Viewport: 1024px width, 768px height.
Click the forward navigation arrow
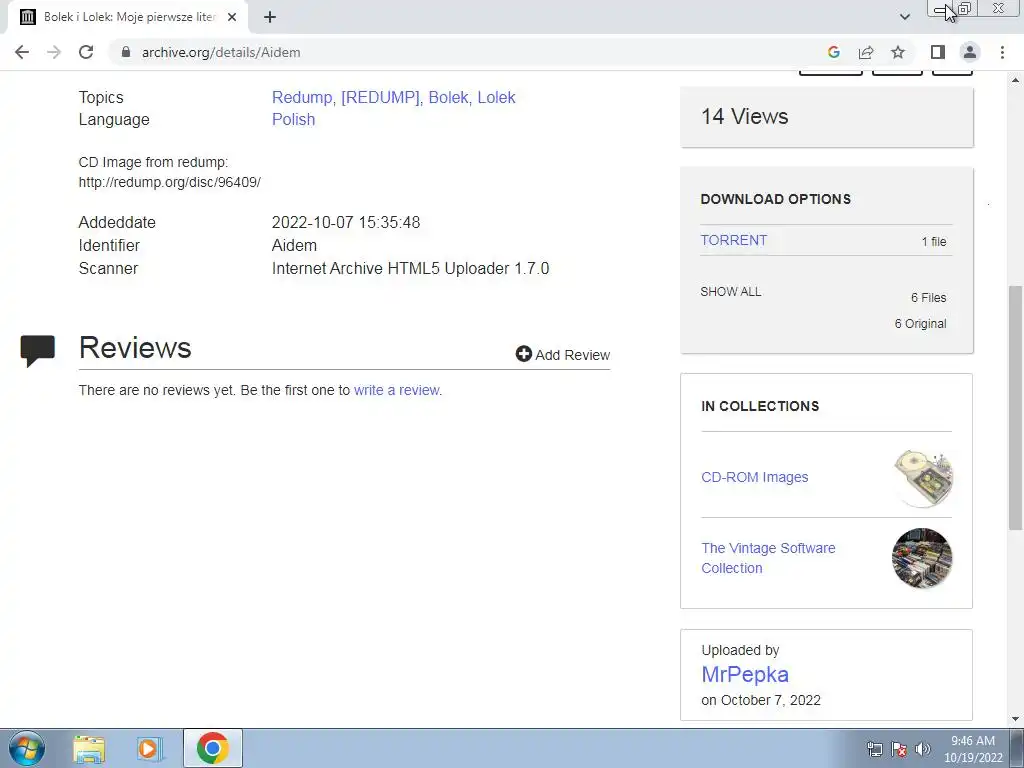click(x=54, y=52)
